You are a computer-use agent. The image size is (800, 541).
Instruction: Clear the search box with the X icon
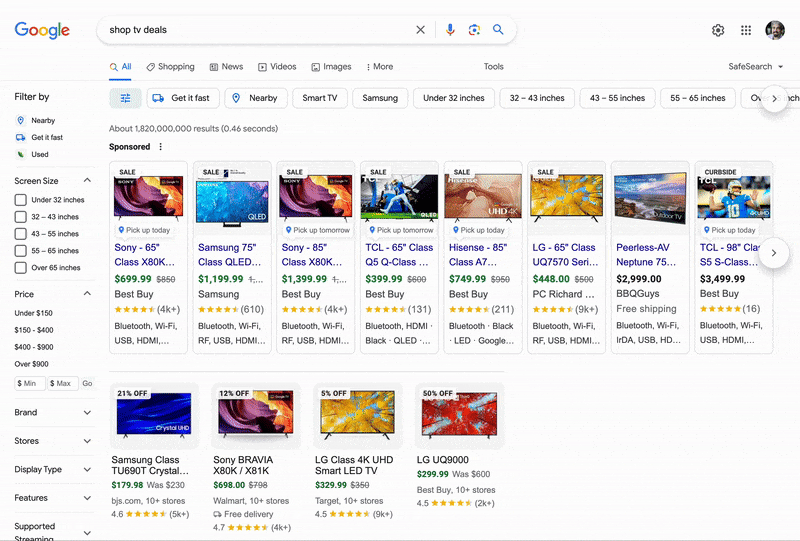(x=420, y=30)
